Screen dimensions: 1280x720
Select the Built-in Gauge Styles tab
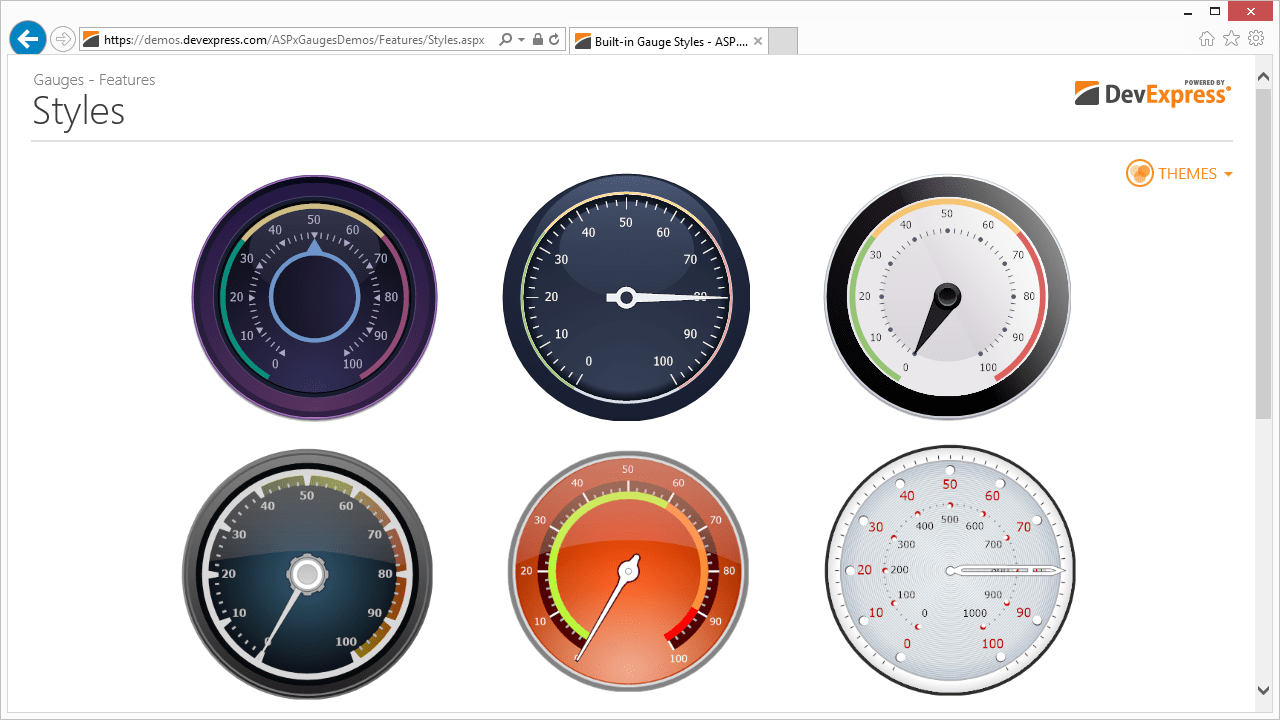point(668,41)
